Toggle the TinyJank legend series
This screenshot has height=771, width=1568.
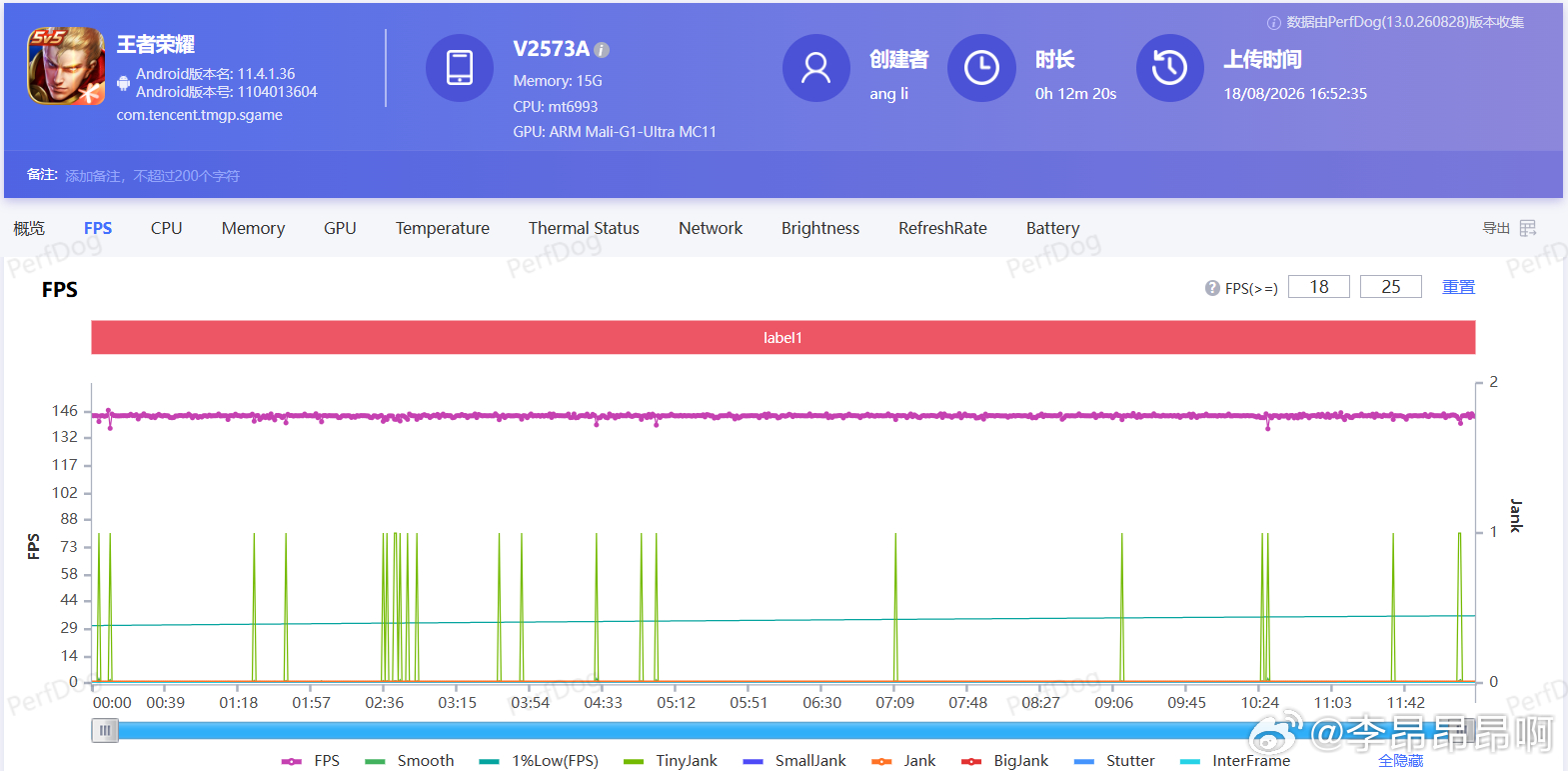point(670,761)
